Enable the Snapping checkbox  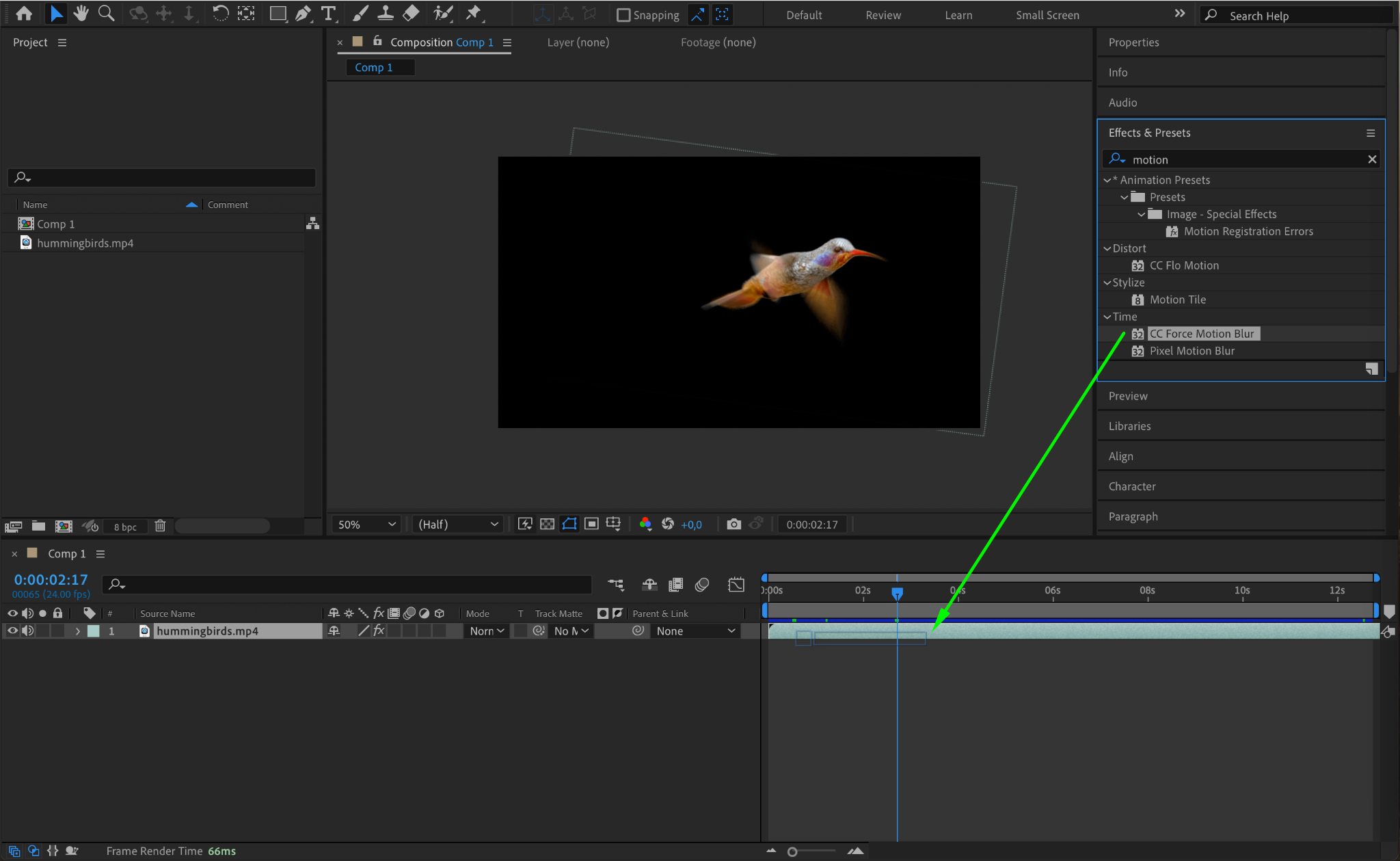623,15
